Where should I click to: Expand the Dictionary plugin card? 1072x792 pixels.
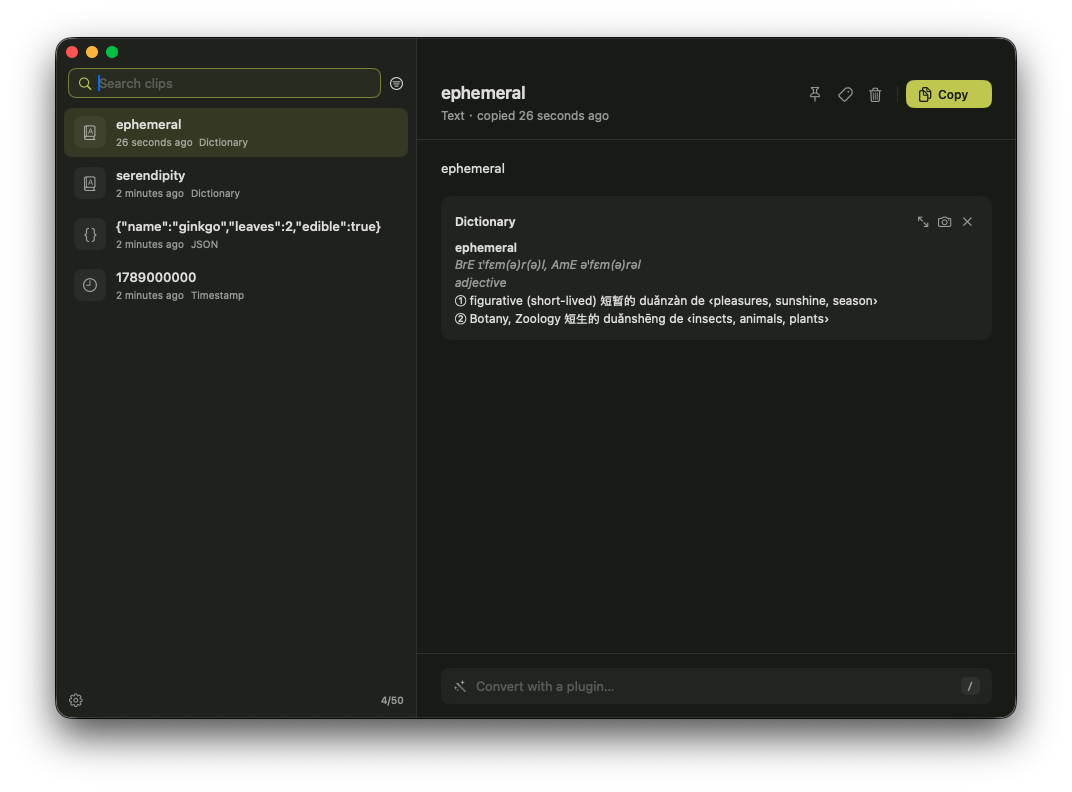(923, 222)
